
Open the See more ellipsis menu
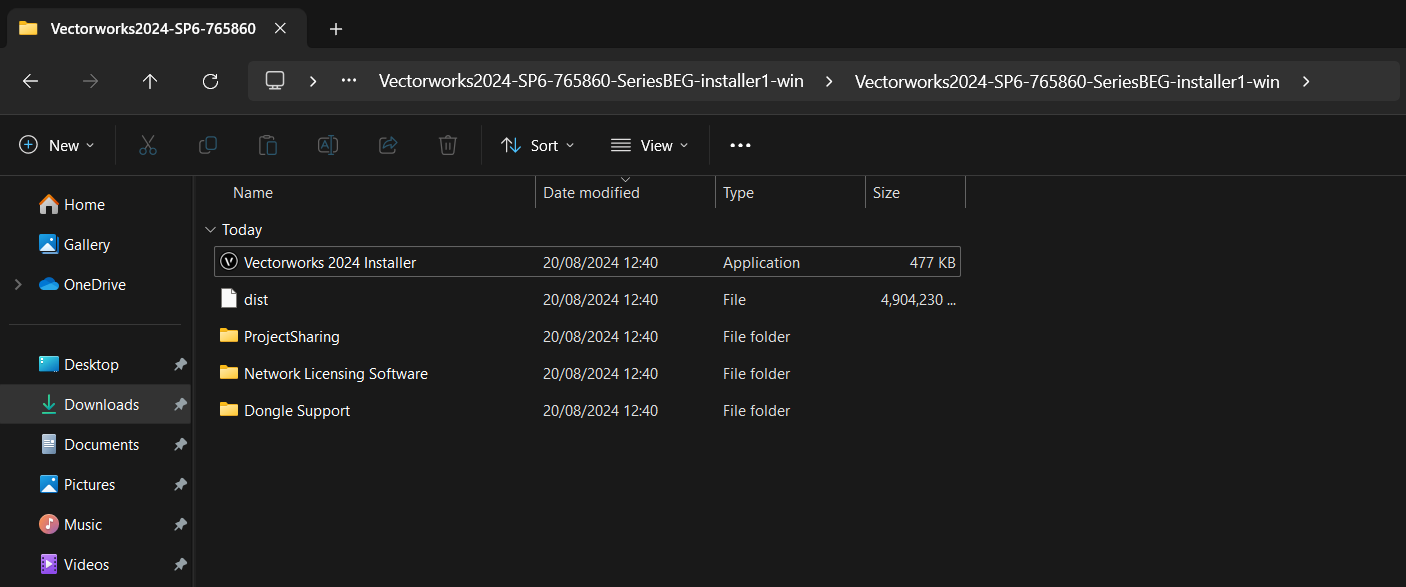tap(740, 145)
